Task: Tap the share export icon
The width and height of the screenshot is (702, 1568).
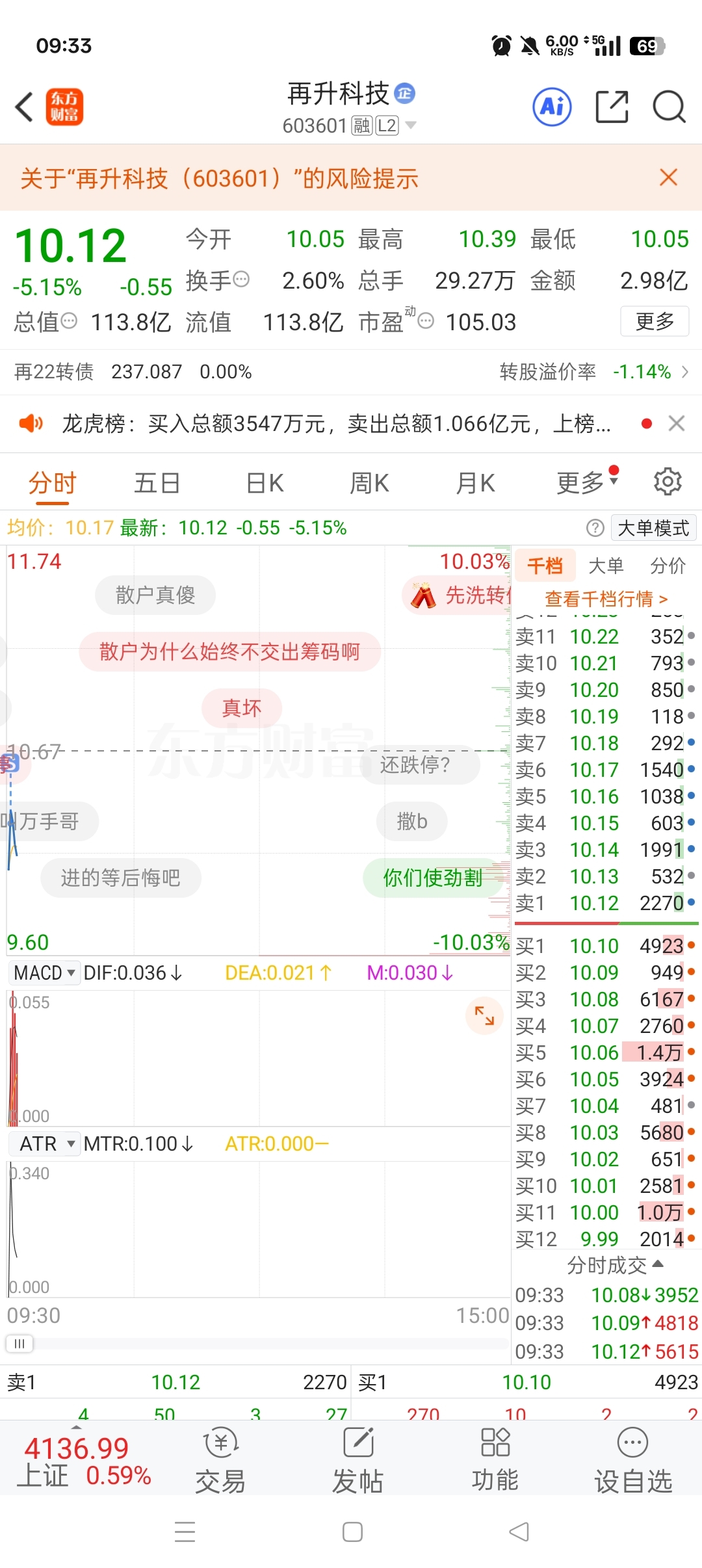Action: point(612,107)
